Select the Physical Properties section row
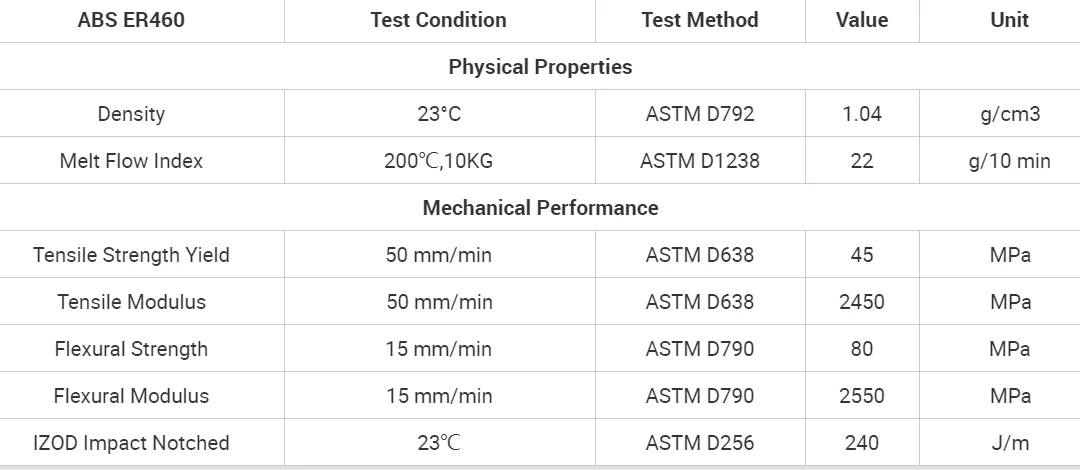This screenshot has width=1080, height=470. [540, 67]
